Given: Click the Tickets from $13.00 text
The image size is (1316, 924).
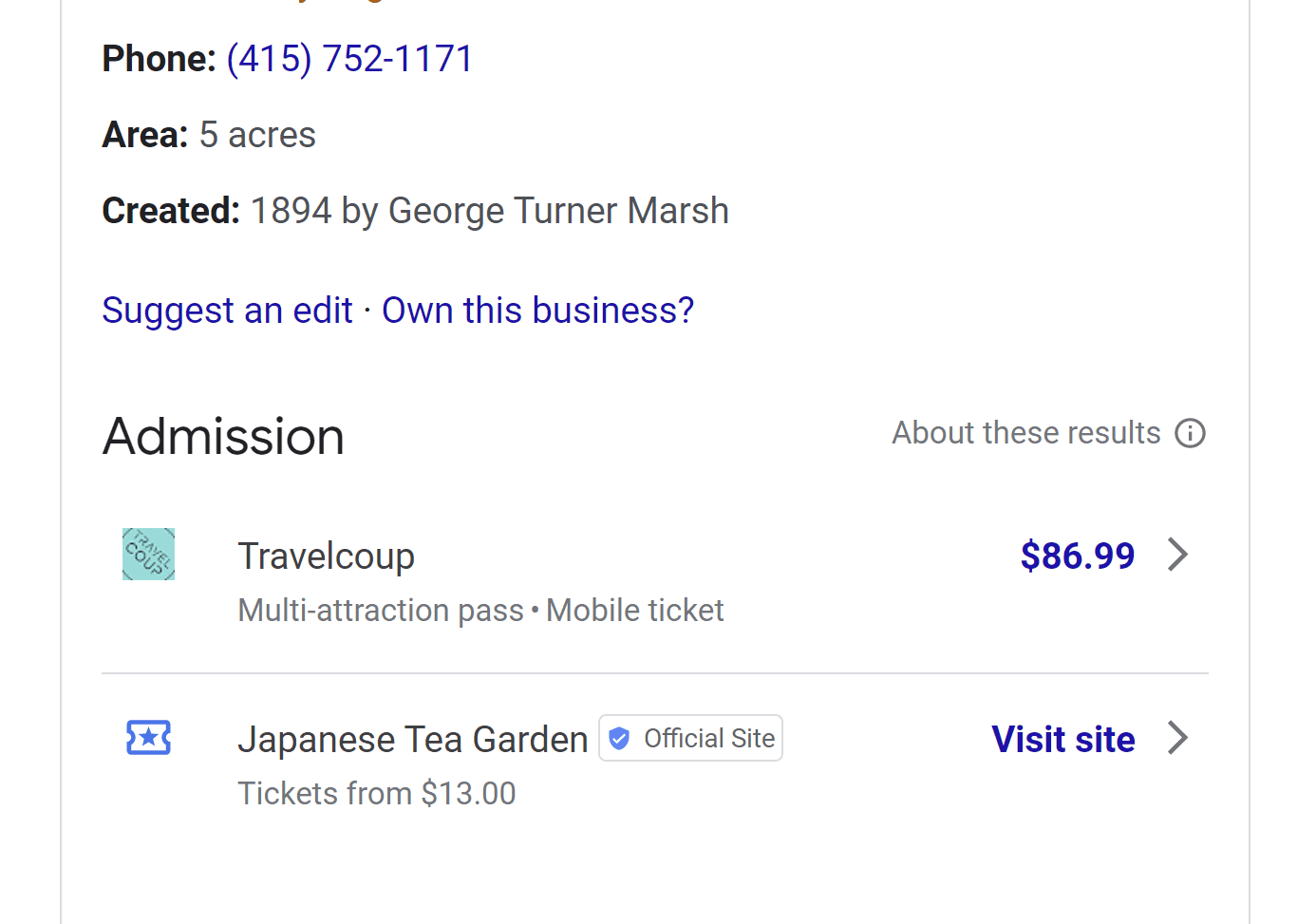Looking at the screenshot, I should pyautogui.click(x=376, y=794).
